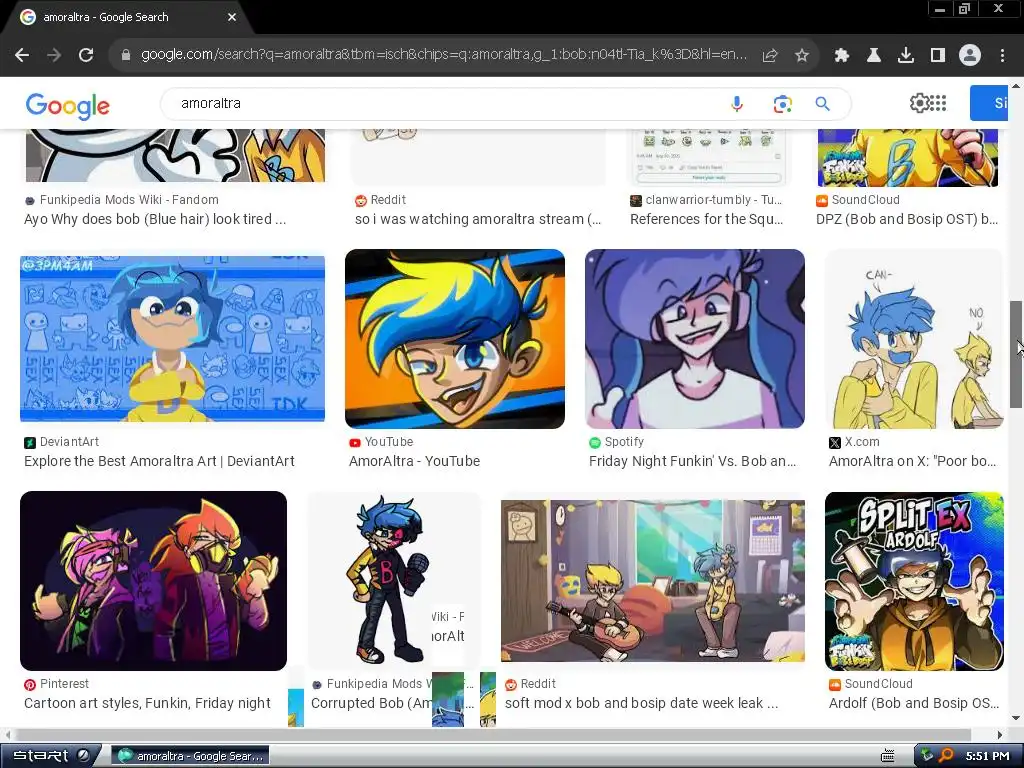Click the orange search tray icon
Viewport: 1024px width, 768px height.
[946, 755]
